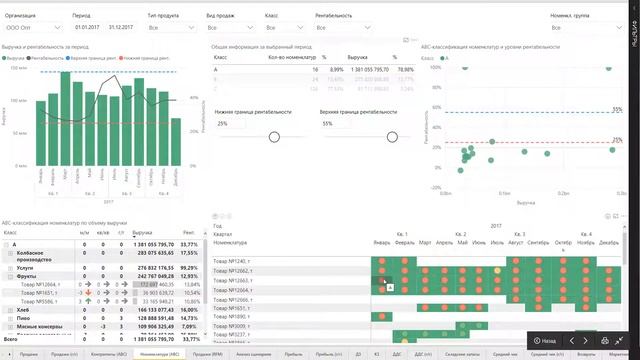
Task: Toggle Выручка legend item in bar chart
Action: click(x=13, y=58)
